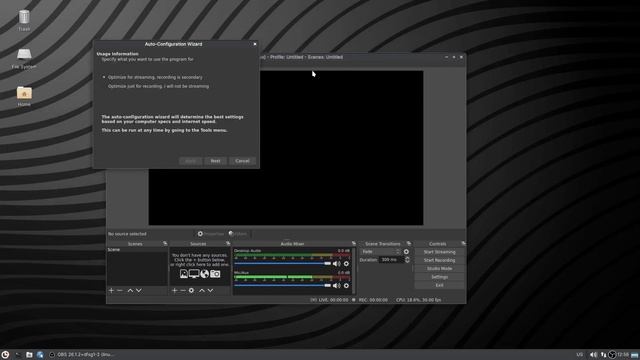Click the Exit button in Controls
This screenshot has width=640, height=360.
coord(439,285)
